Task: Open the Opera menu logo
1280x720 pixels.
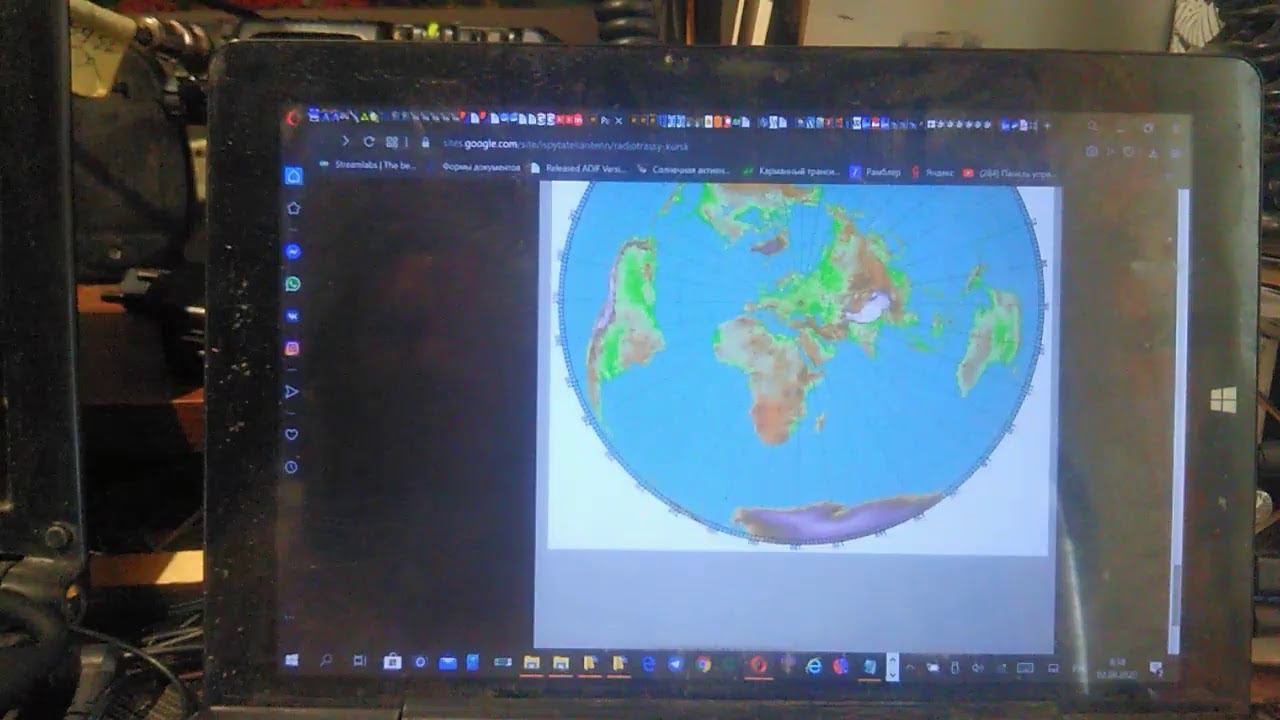Action: [x=293, y=118]
